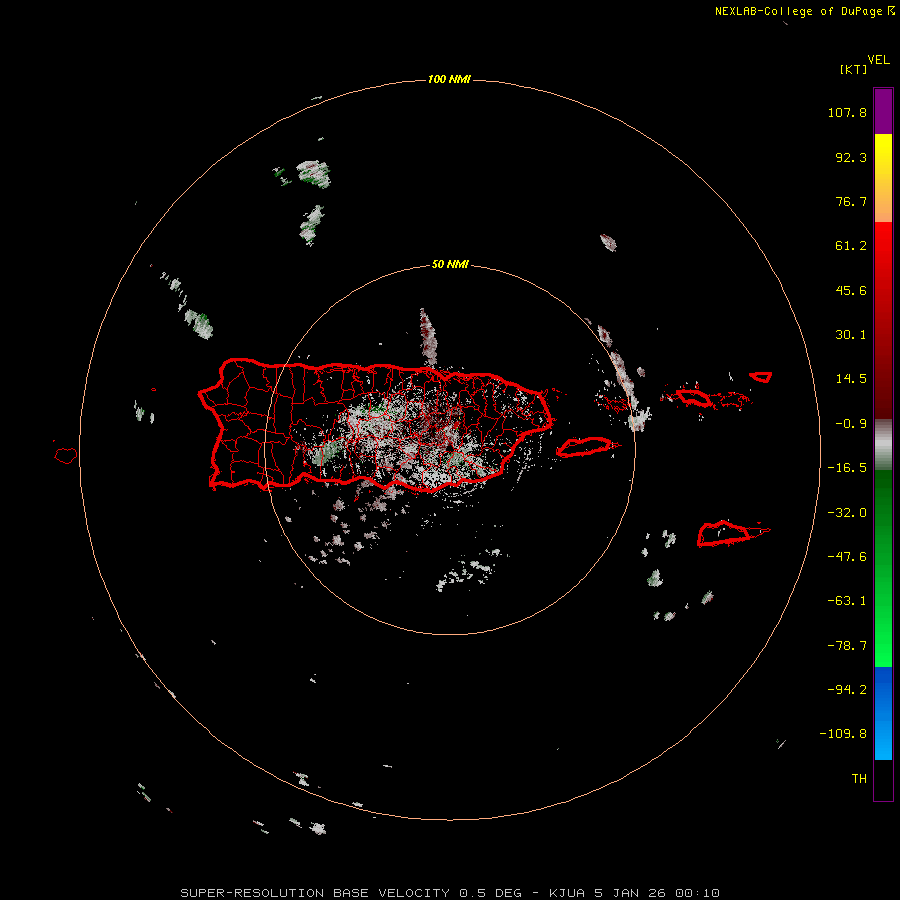This screenshot has width=900, height=900.
Task: Click the -0.9 legend value
Action: (x=851, y=424)
